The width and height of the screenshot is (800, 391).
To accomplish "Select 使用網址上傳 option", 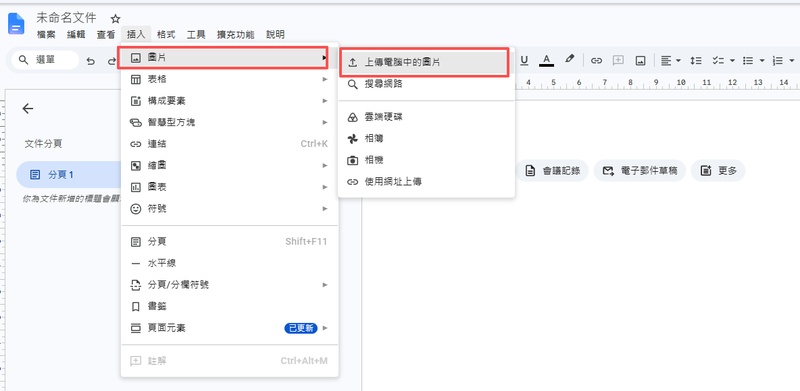I will pyautogui.click(x=426, y=182).
